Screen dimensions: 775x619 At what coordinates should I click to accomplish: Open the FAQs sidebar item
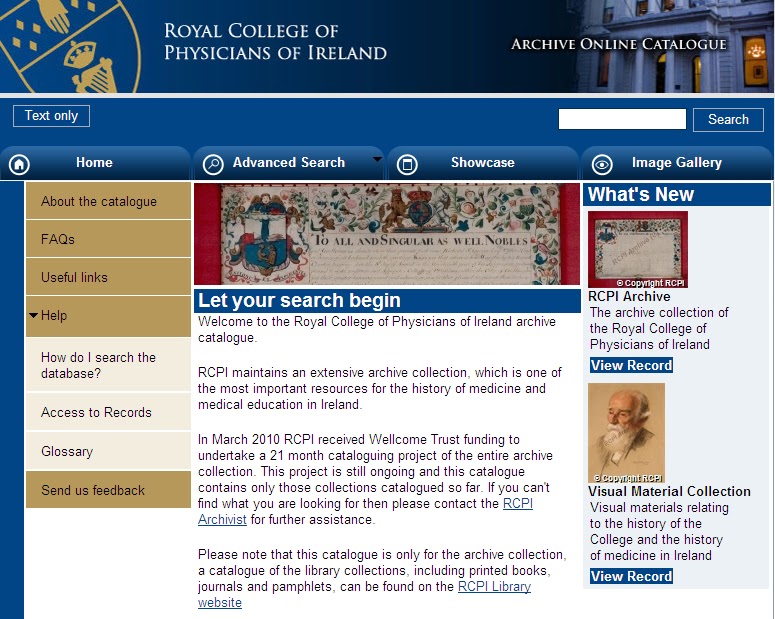point(108,239)
